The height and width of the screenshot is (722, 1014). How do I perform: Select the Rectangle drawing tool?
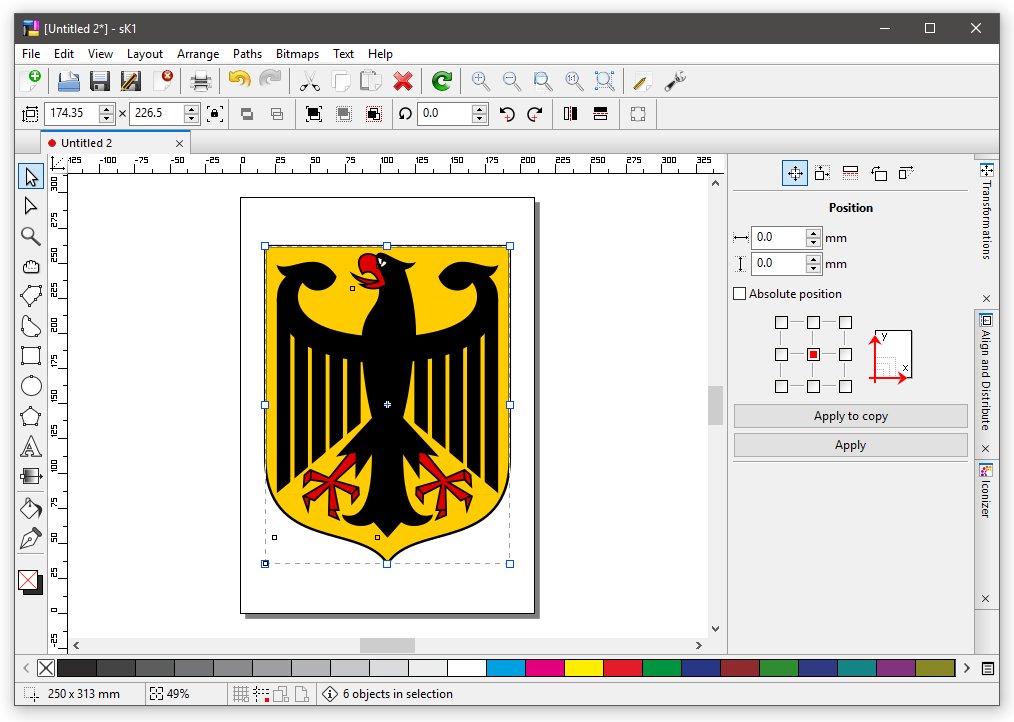(31, 356)
